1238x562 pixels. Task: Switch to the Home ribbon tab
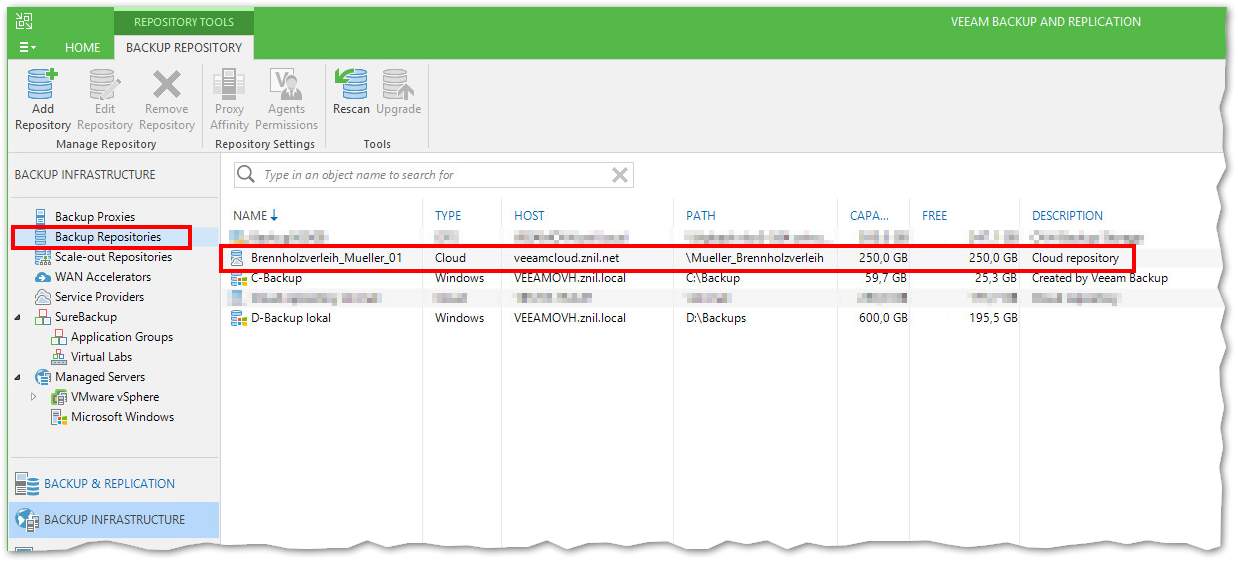point(82,47)
